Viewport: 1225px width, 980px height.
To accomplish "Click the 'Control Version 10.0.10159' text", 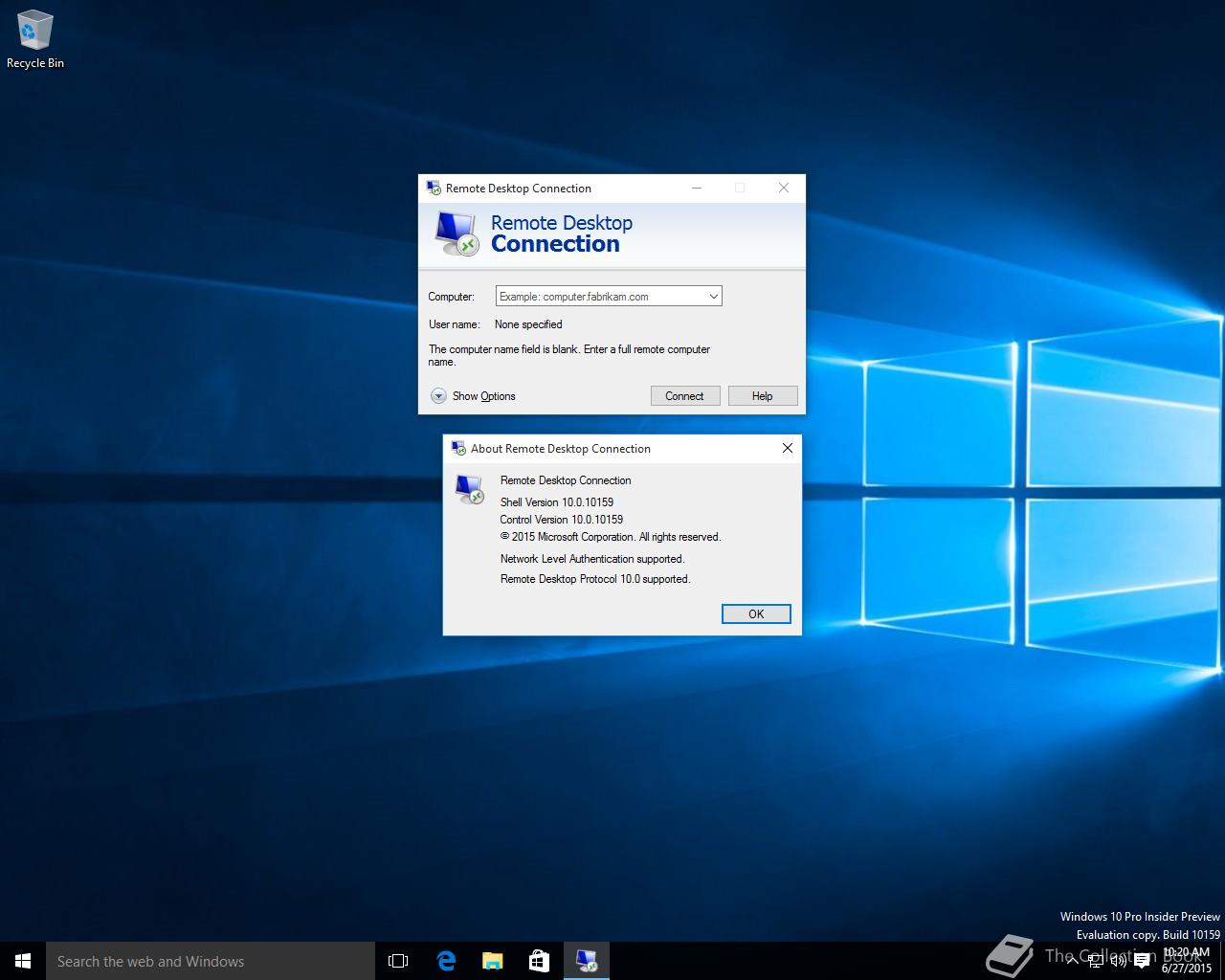I will 562,520.
